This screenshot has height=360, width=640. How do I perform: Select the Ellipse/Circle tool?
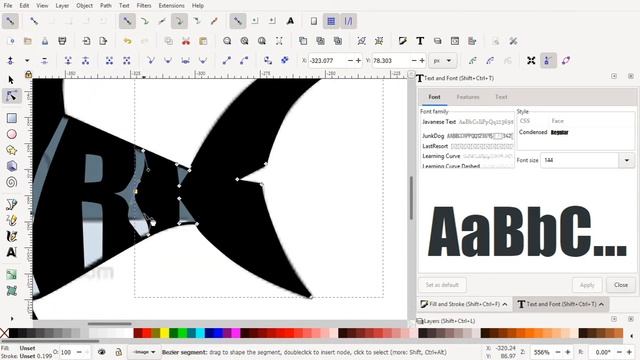(11, 134)
